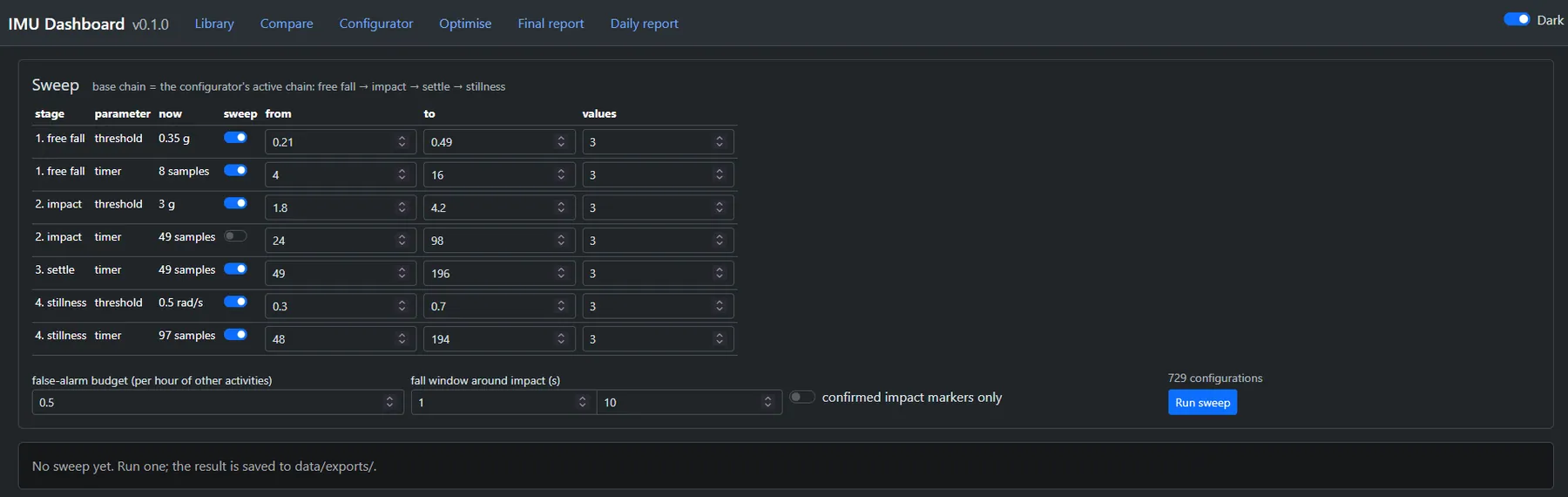This screenshot has height=497, width=1568.
Task: Open the Configurator page
Action: click(x=376, y=24)
